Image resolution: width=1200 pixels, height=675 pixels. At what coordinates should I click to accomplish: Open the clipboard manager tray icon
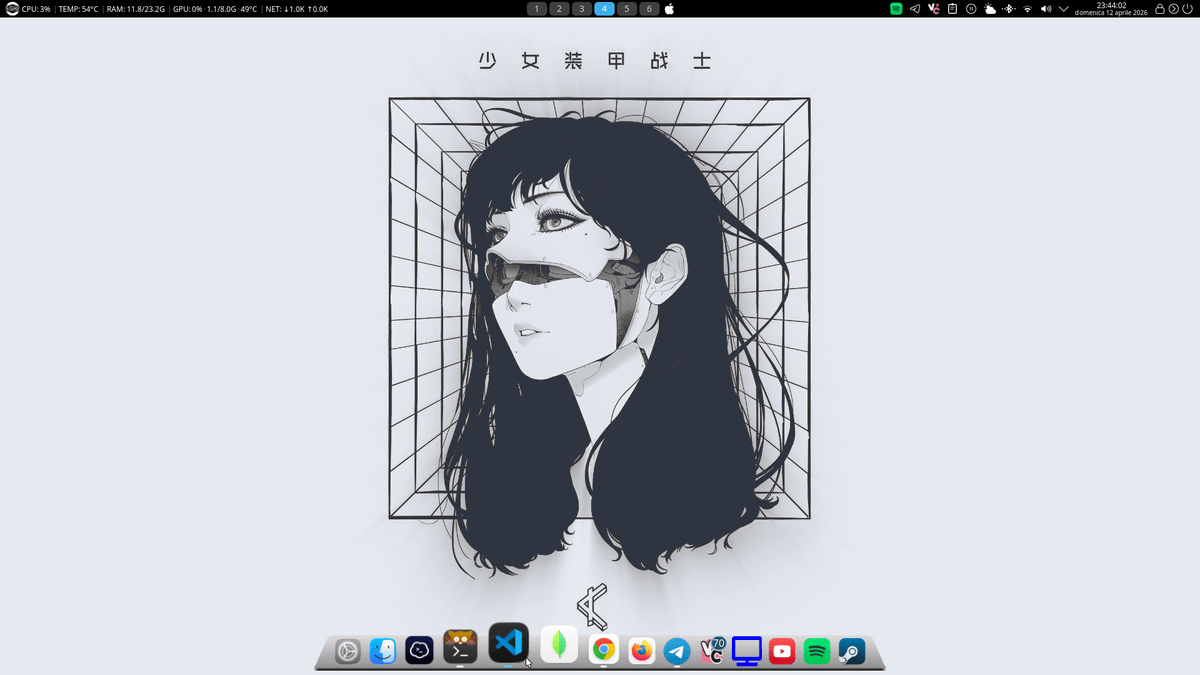pyautogui.click(x=953, y=9)
